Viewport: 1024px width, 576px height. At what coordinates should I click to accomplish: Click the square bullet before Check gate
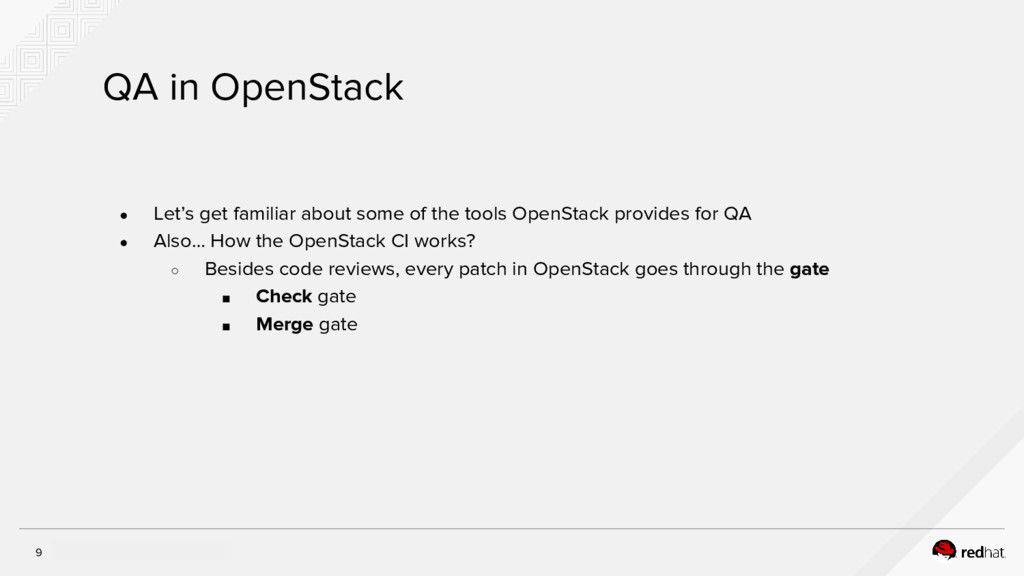226,298
